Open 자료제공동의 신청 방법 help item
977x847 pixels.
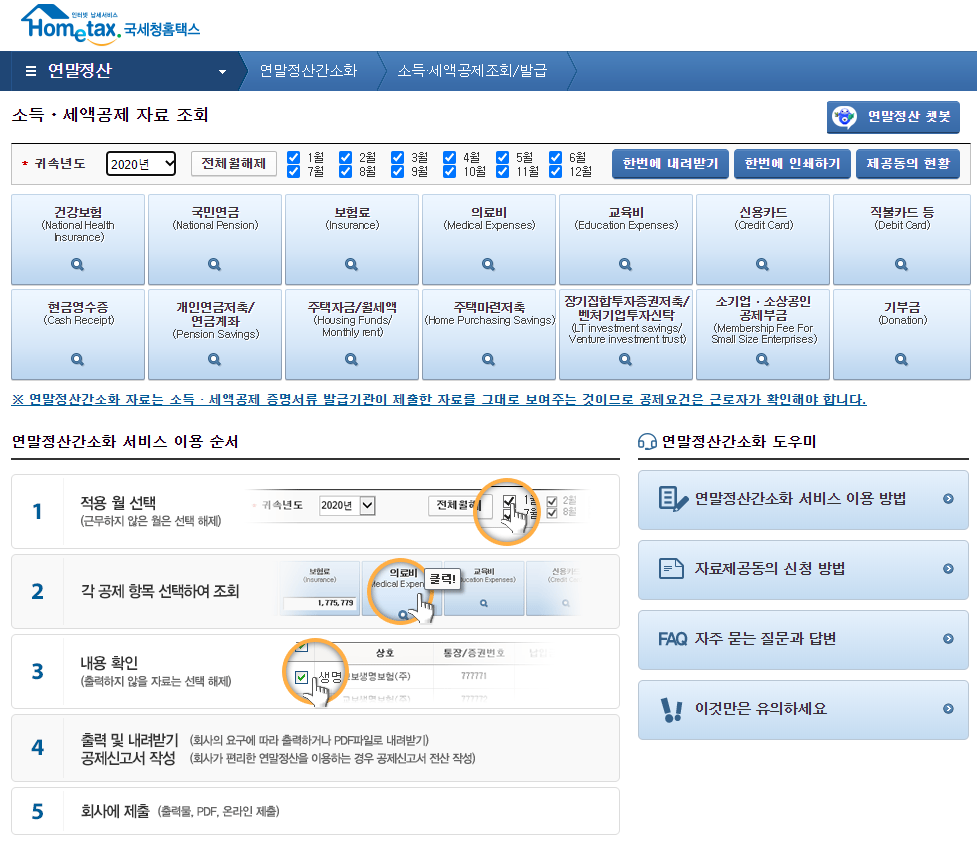(x=803, y=569)
